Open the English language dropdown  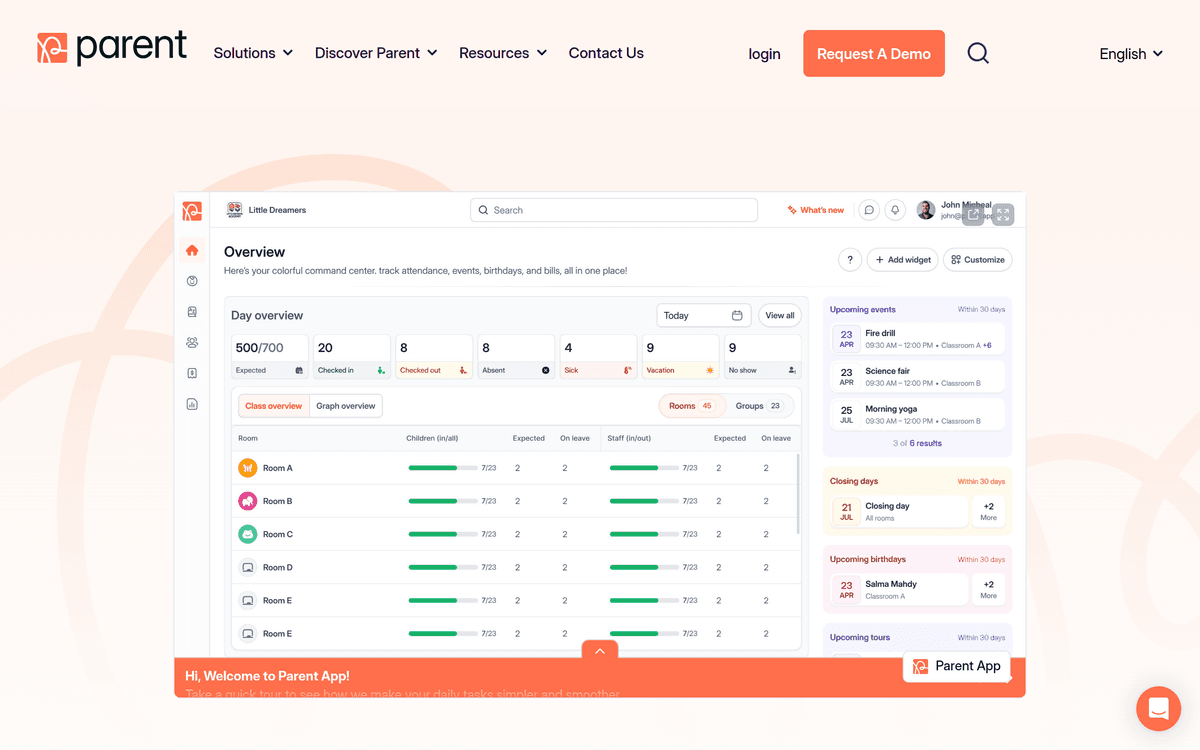(x=1131, y=54)
